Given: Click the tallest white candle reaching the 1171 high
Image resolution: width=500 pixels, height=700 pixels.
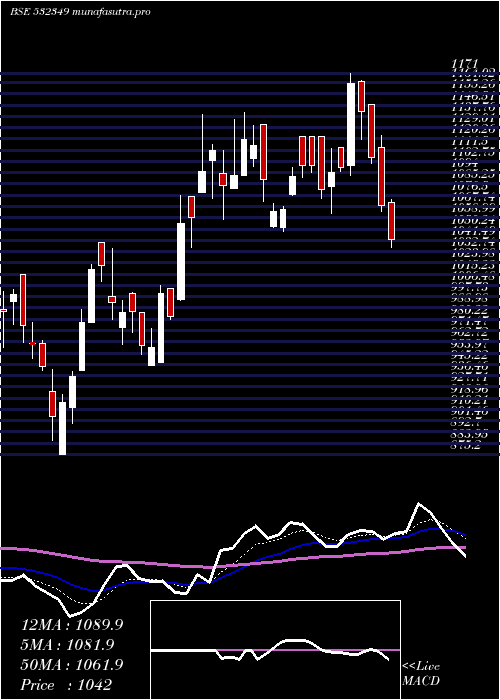Looking at the screenshot, I should tap(351, 124).
